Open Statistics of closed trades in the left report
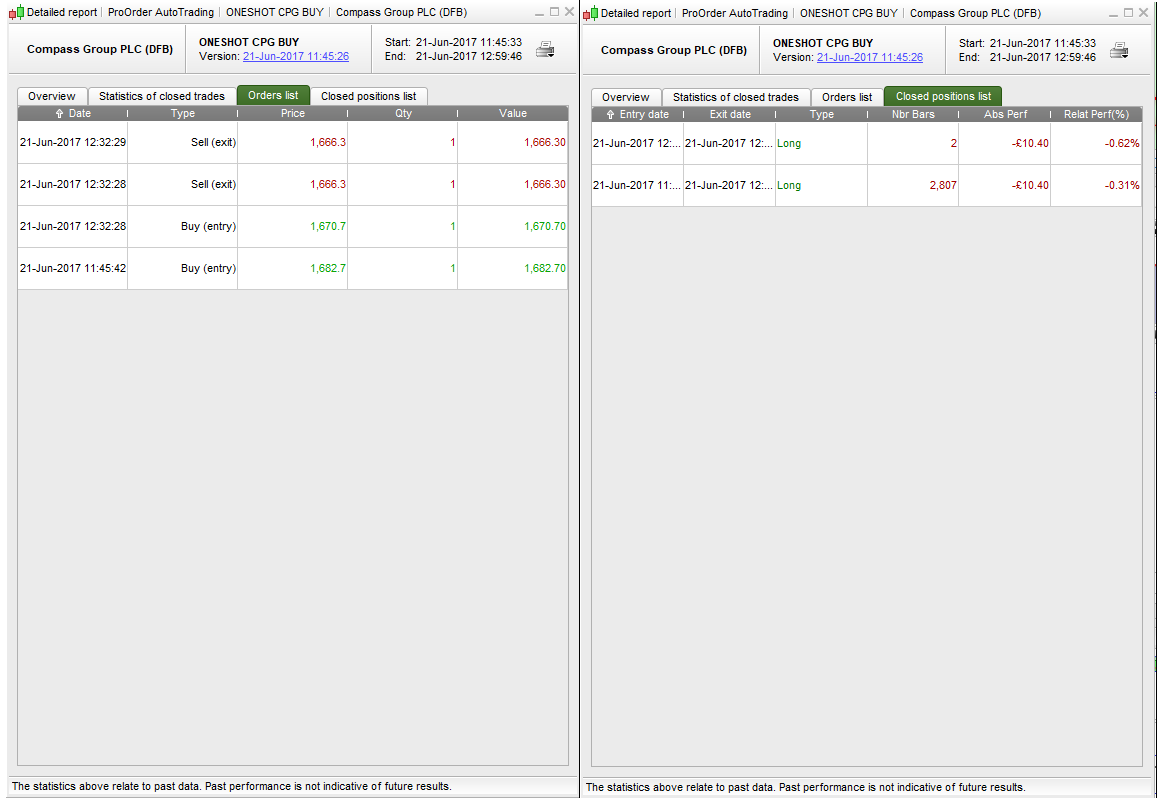1162x800 pixels. pyautogui.click(x=162, y=96)
